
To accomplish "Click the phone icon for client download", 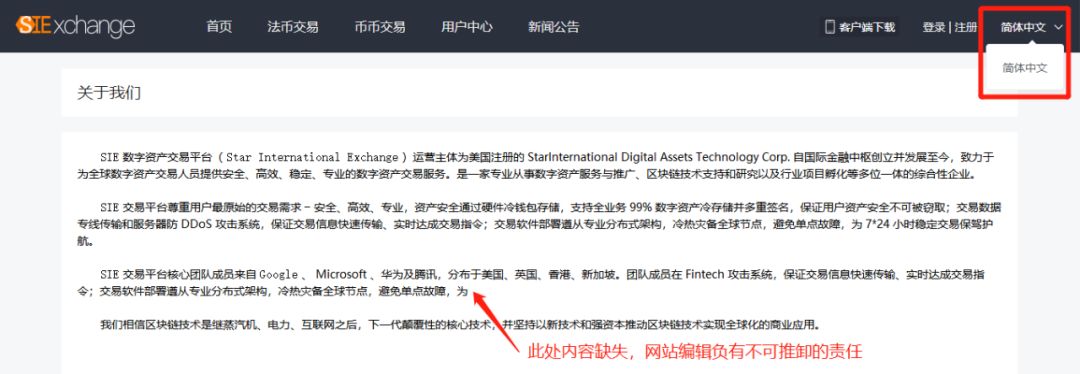I will click(x=830, y=27).
